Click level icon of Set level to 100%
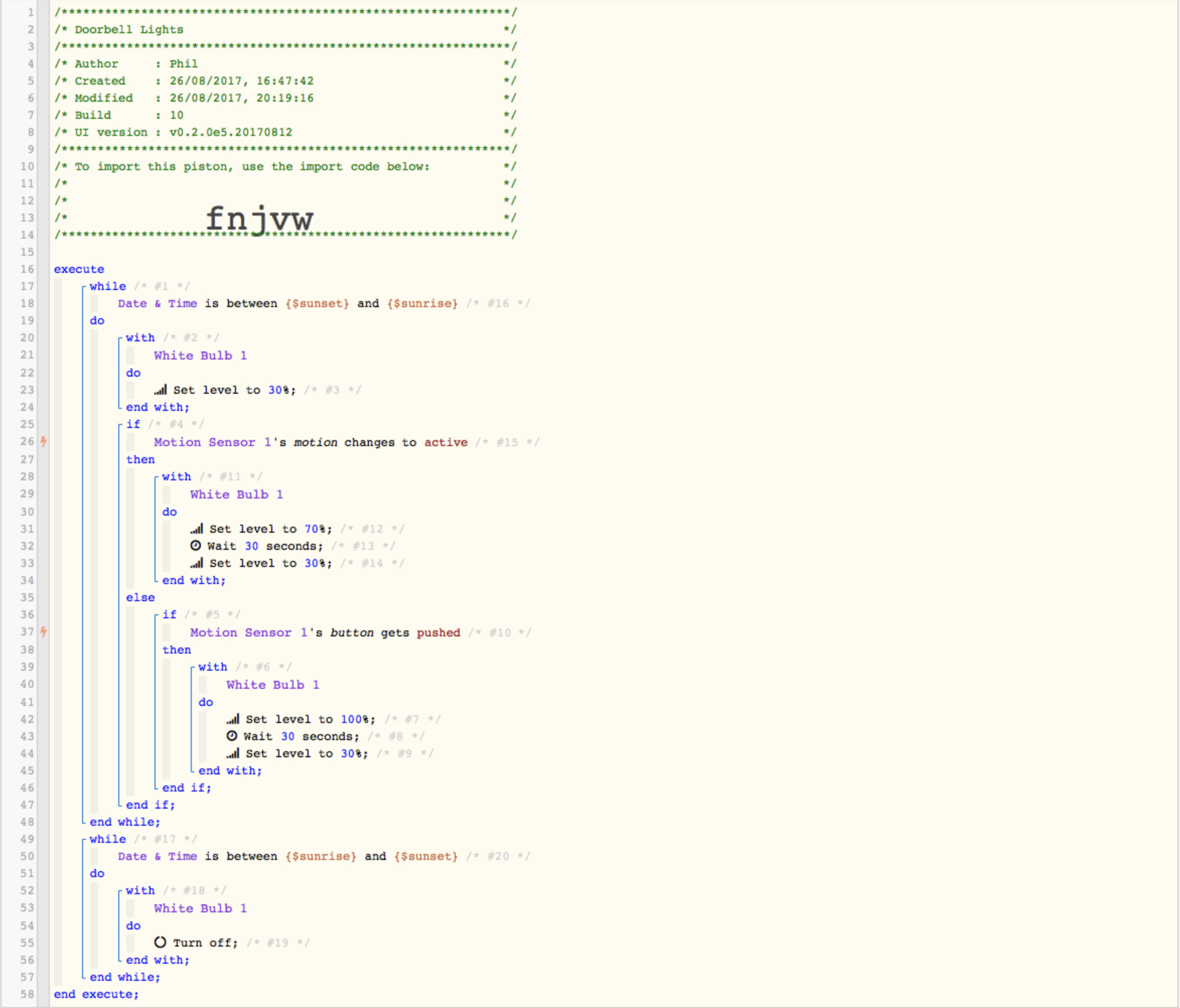 tap(233, 719)
